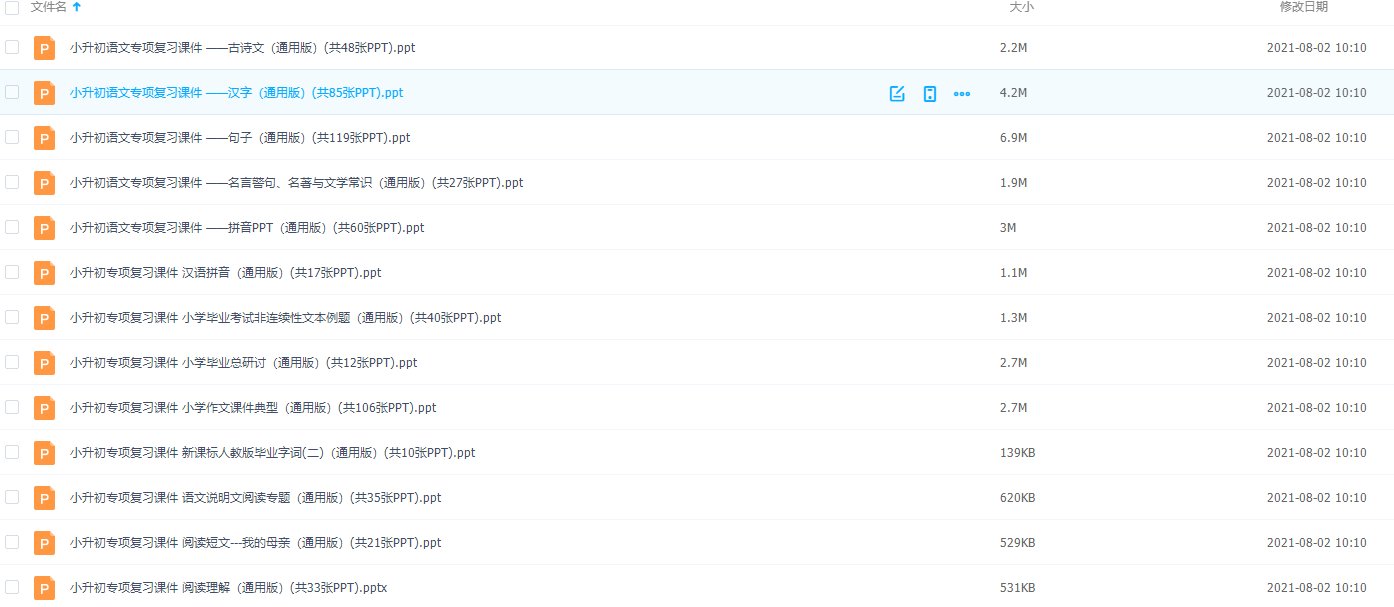This screenshot has width=1394, height=607.
Task: Open 名言警句、名著与文学常识 ppt file
Action: click(296, 183)
